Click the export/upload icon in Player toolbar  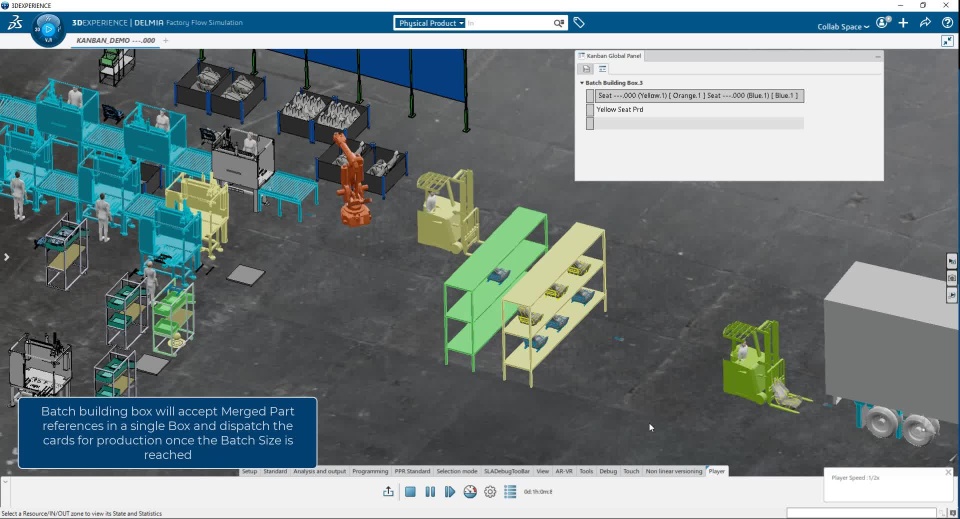point(388,491)
